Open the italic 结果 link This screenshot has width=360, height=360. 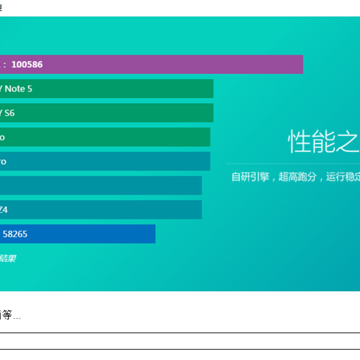pyautogui.click(x=8, y=258)
